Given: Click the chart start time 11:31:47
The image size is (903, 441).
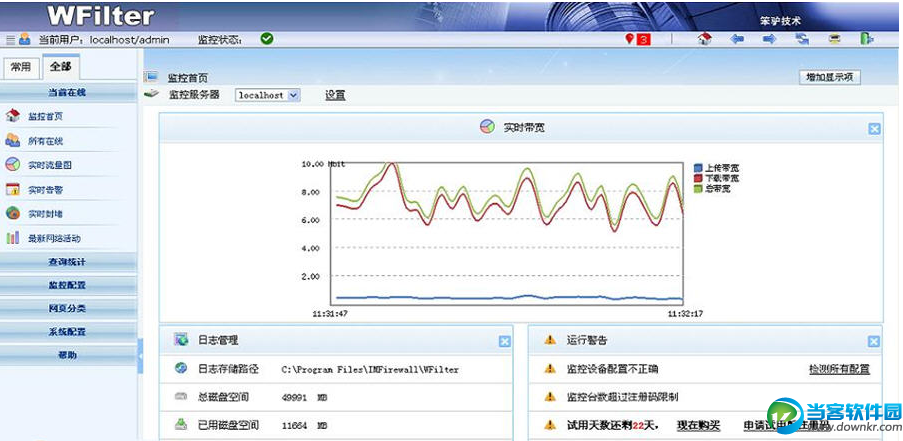Looking at the screenshot, I should coord(330,314).
